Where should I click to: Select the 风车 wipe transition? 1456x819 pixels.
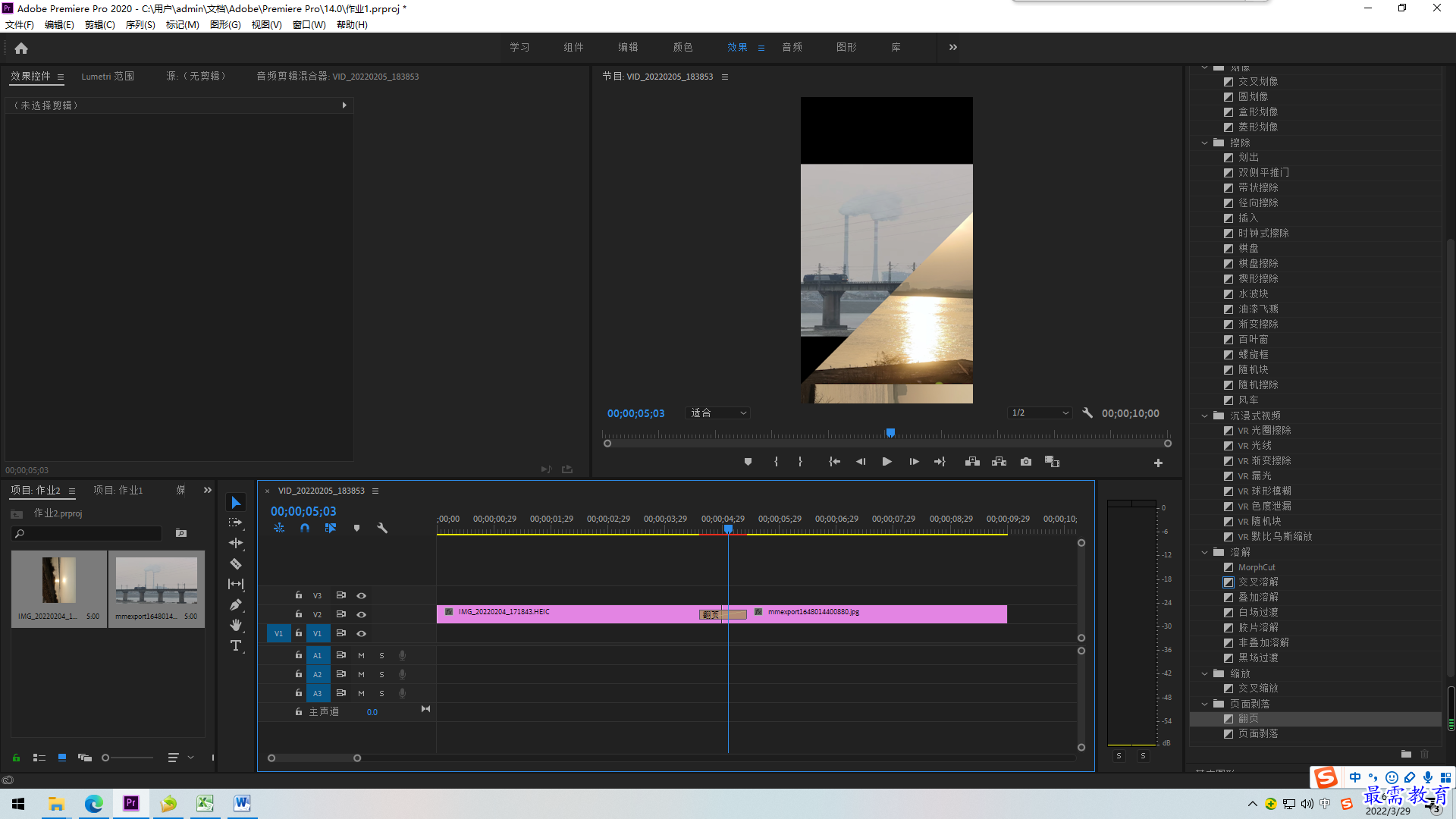pos(1248,400)
